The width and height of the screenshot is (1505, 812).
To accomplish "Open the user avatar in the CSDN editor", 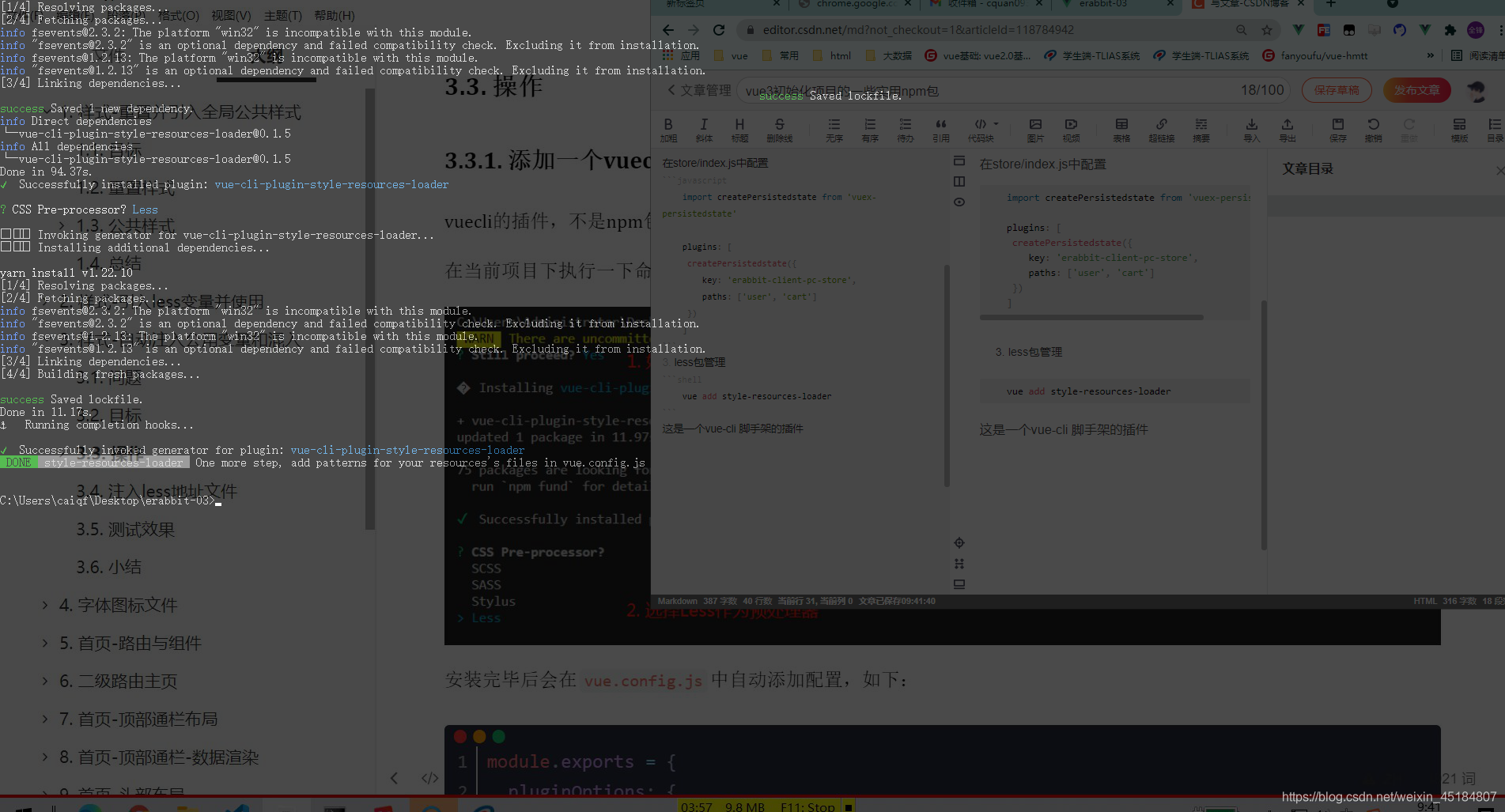I will coord(1476,91).
